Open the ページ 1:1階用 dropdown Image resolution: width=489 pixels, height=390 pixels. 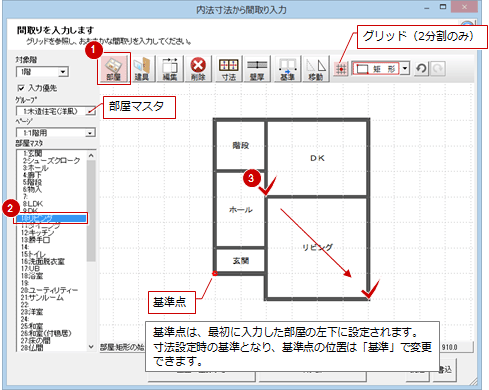(56, 133)
